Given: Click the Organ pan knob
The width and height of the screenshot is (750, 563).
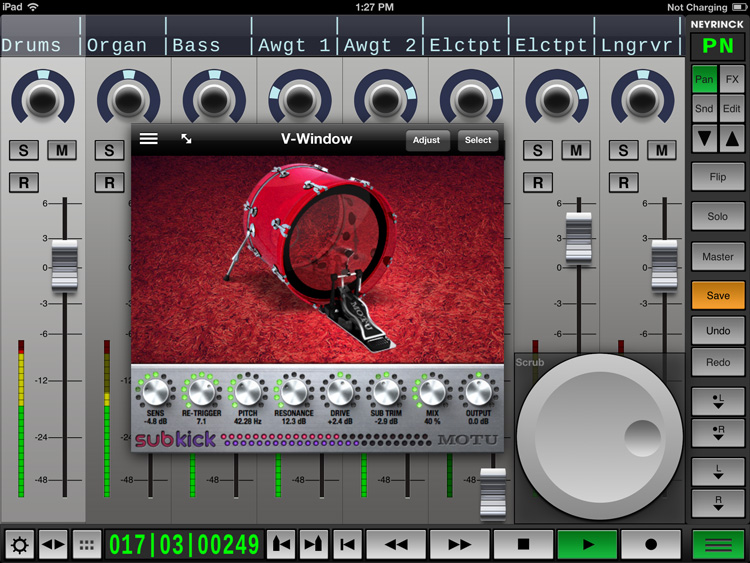Looking at the screenshot, I should [129, 99].
